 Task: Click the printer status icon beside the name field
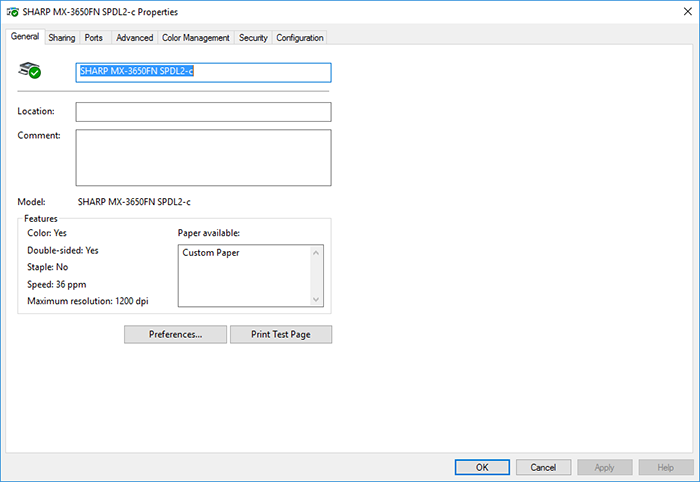[29, 71]
